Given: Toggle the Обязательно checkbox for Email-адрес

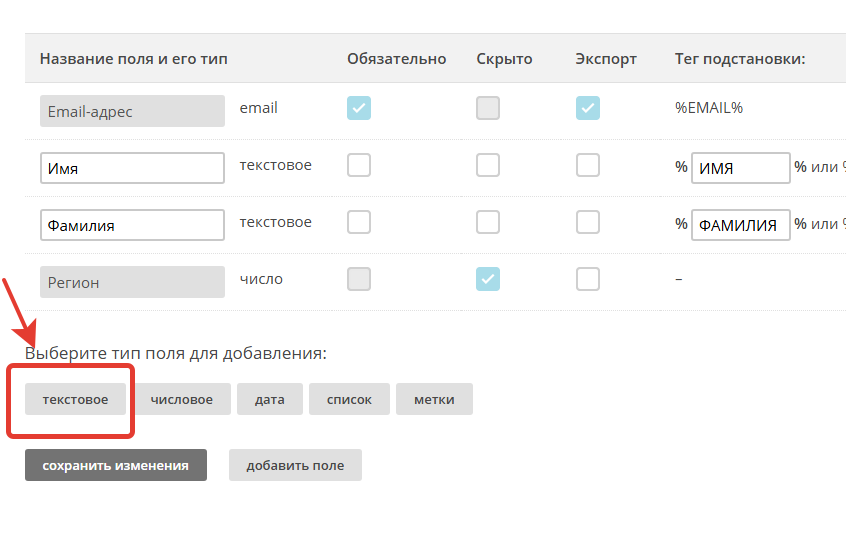Looking at the screenshot, I should click(x=359, y=108).
